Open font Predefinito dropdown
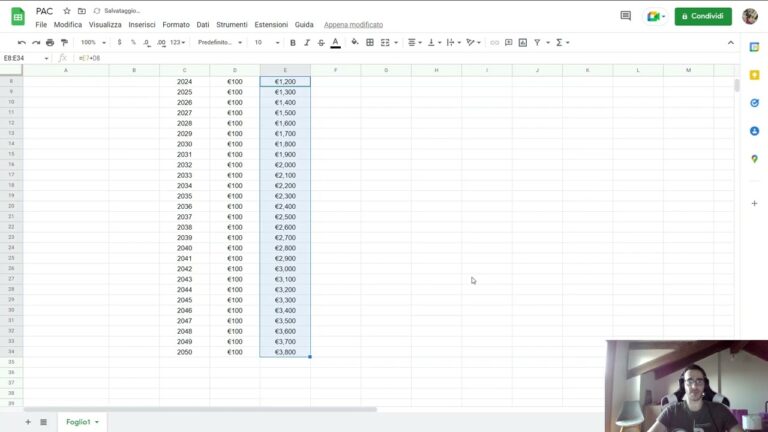This screenshot has height=432, width=768. click(219, 43)
